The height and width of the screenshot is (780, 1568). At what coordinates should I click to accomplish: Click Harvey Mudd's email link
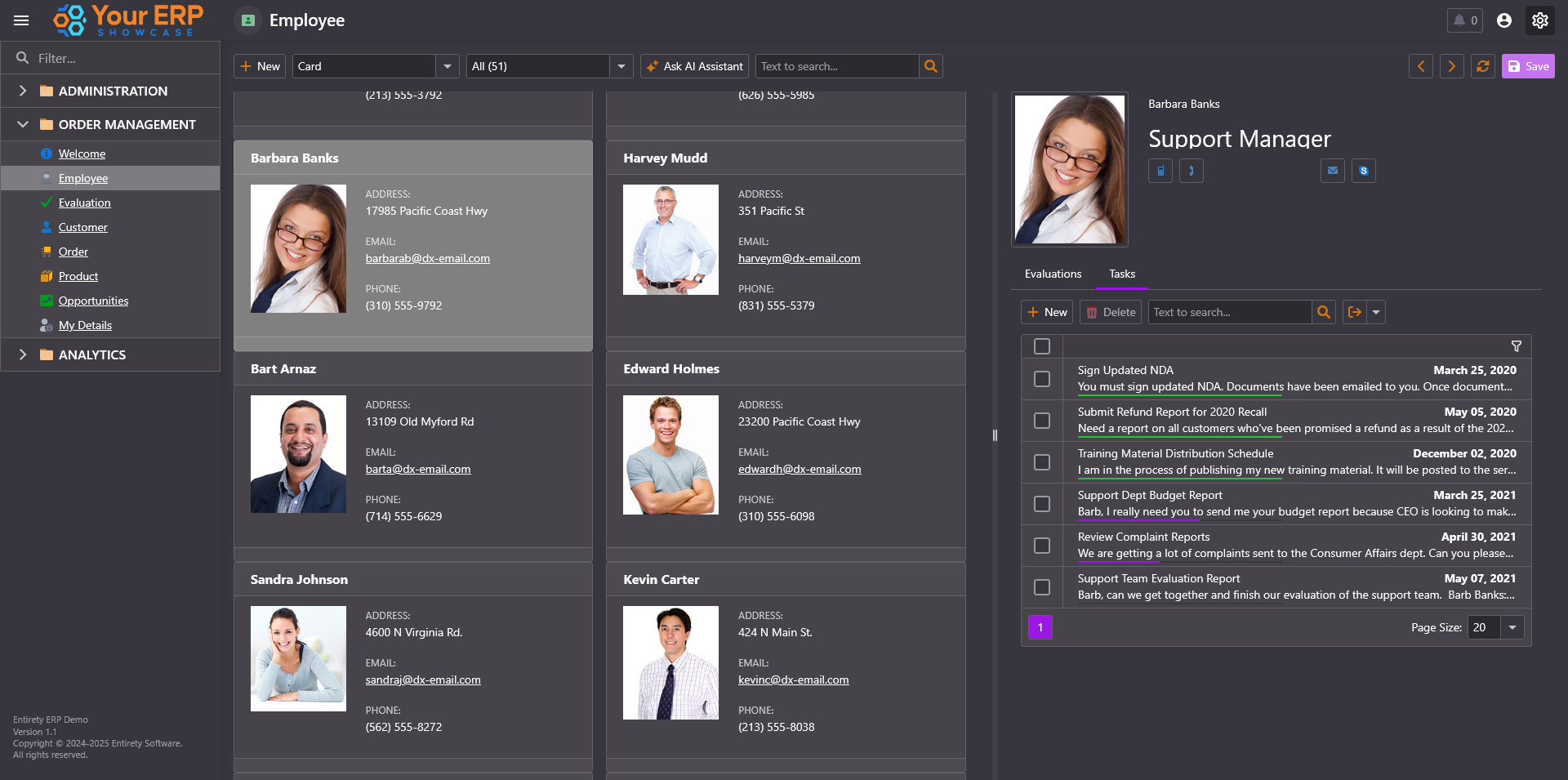tap(799, 258)
